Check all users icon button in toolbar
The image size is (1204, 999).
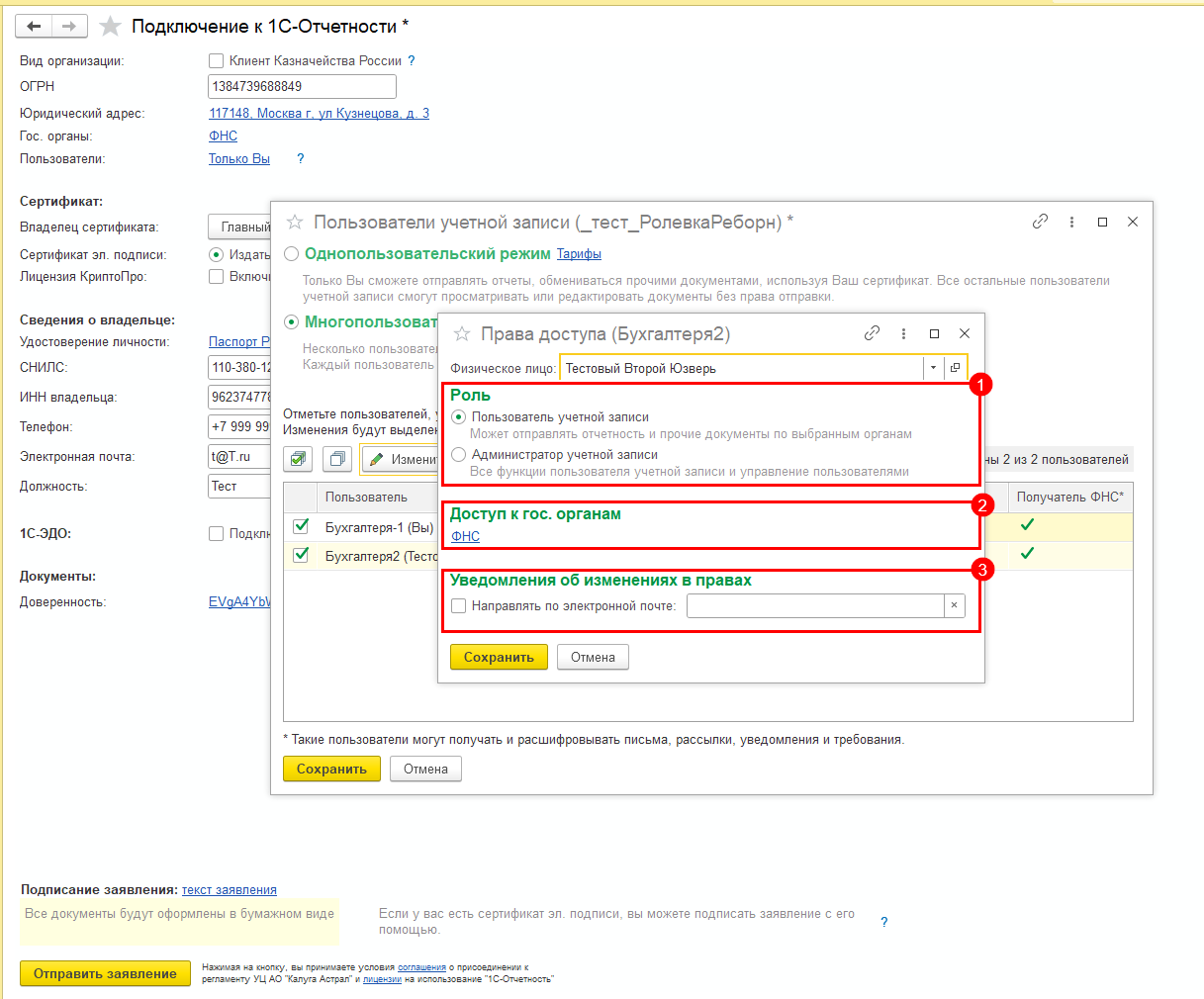300,459
